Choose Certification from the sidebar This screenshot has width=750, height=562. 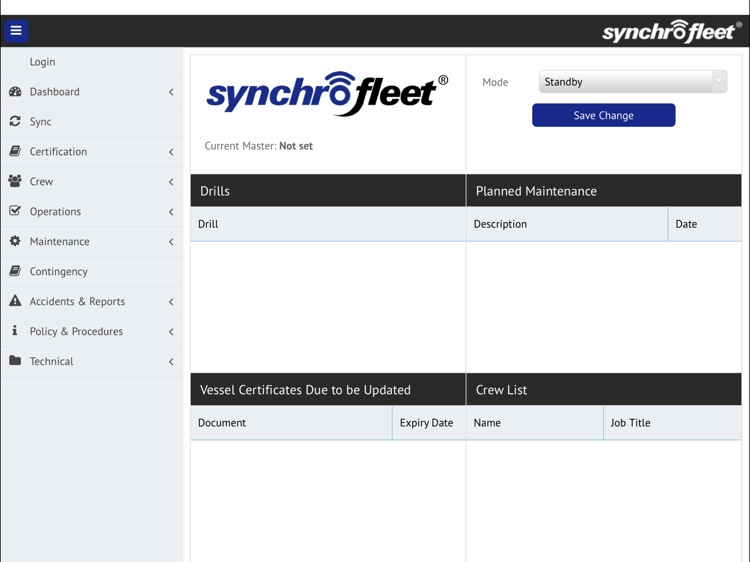click(92, 152)
